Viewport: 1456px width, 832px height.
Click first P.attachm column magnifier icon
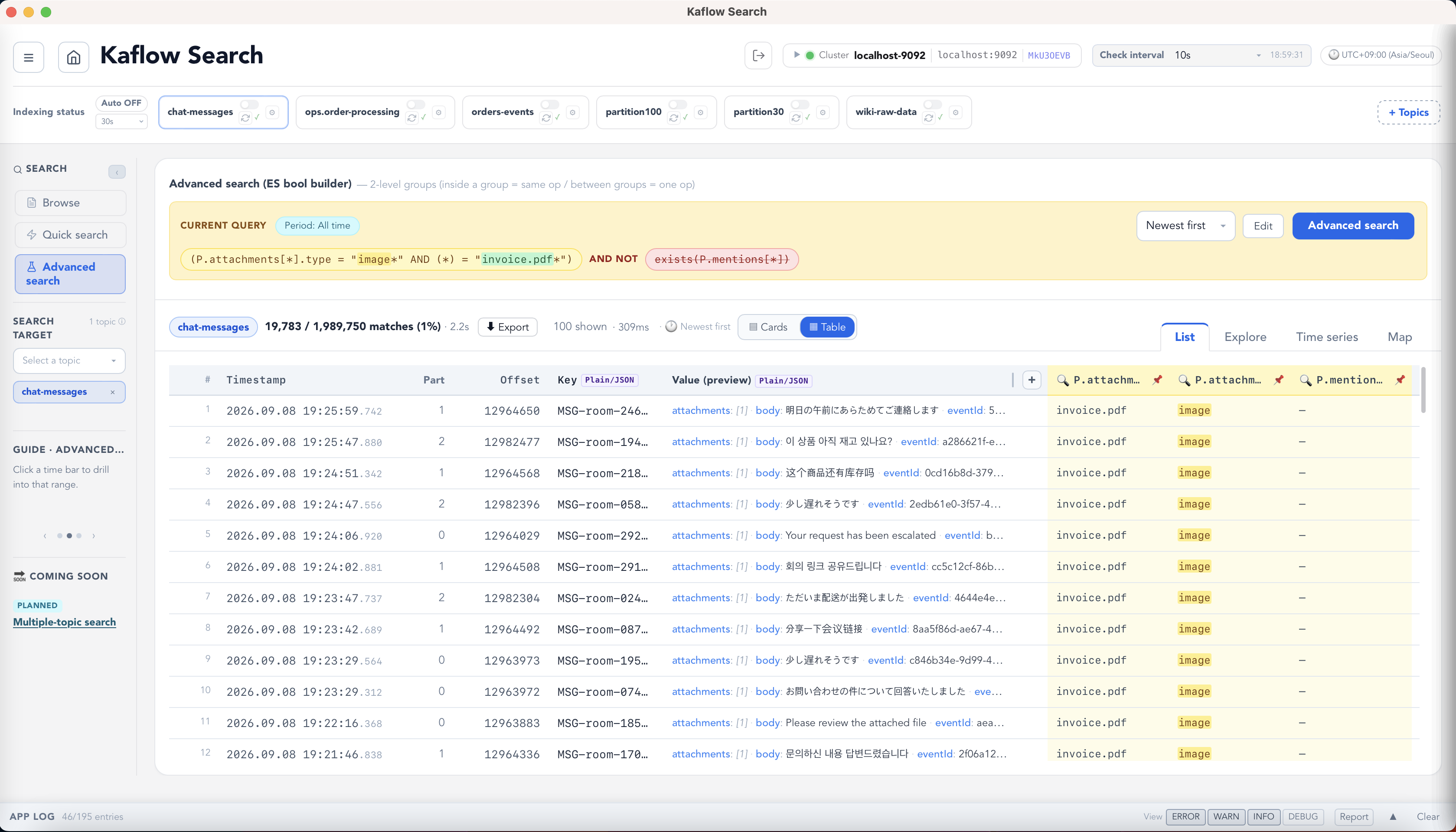(x=1063, y=380)
